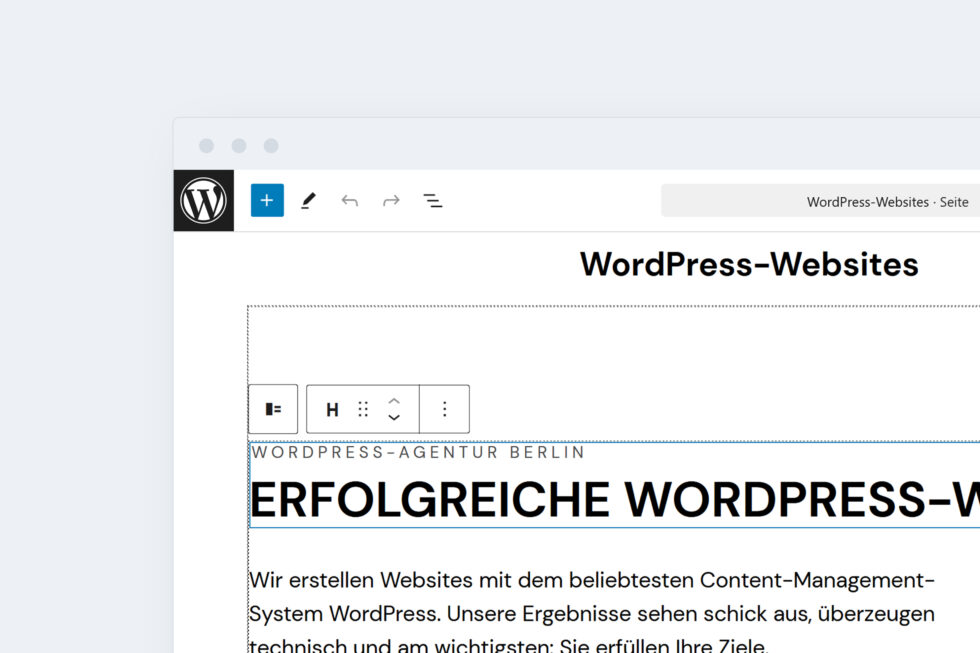Click the page title WordPress-Websites
Screen dimensions: 980x653
[749, 264]
